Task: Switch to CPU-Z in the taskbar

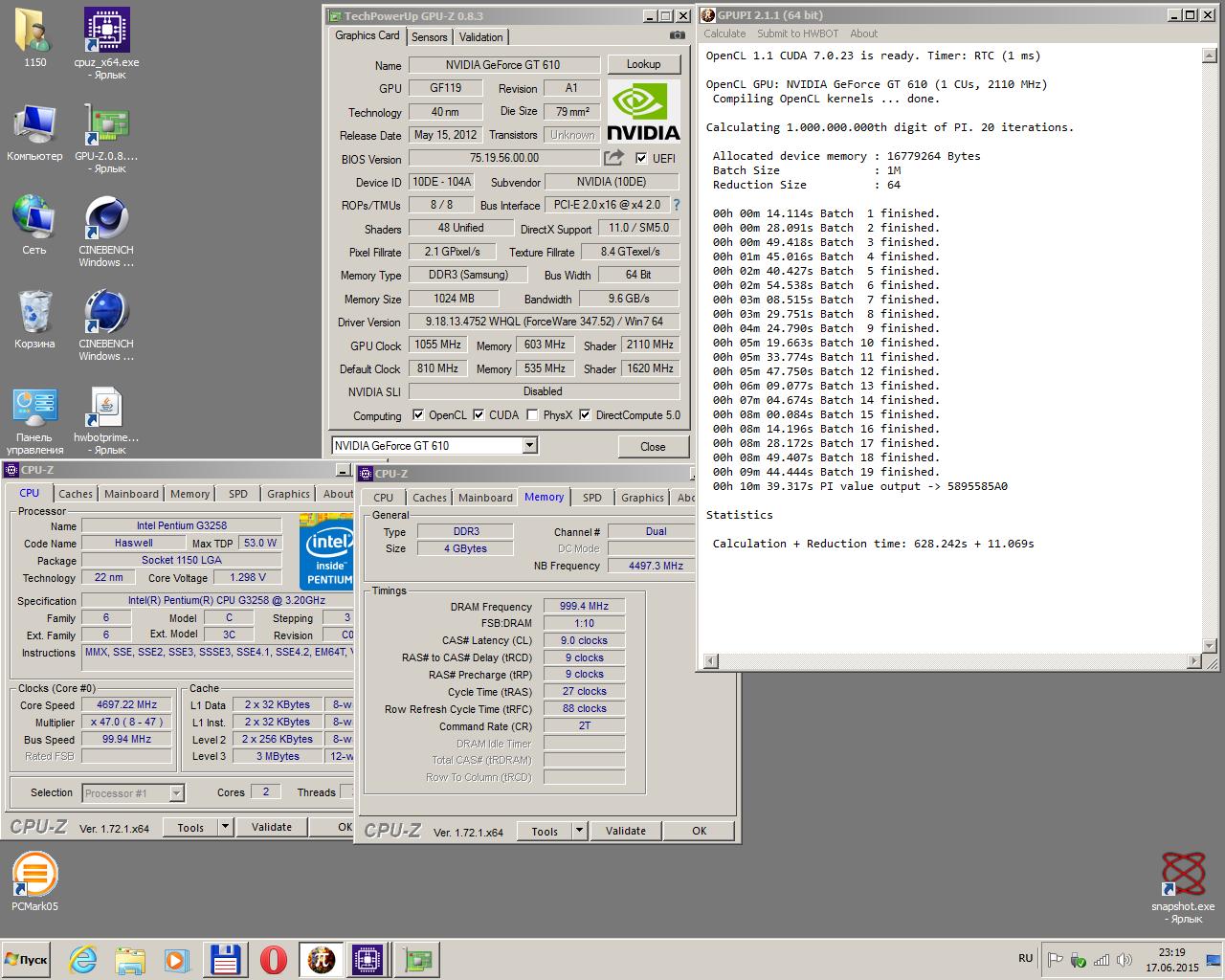Action: 367,959
